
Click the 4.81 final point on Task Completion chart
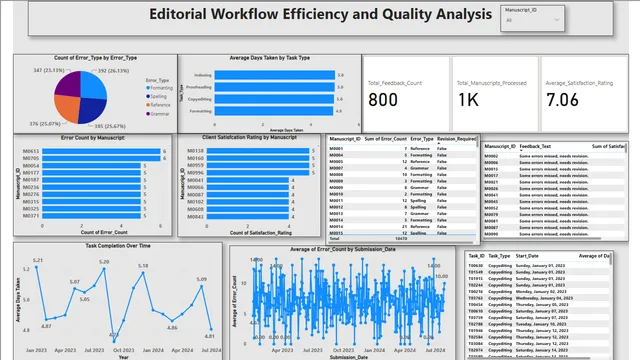tap(211, 329)
